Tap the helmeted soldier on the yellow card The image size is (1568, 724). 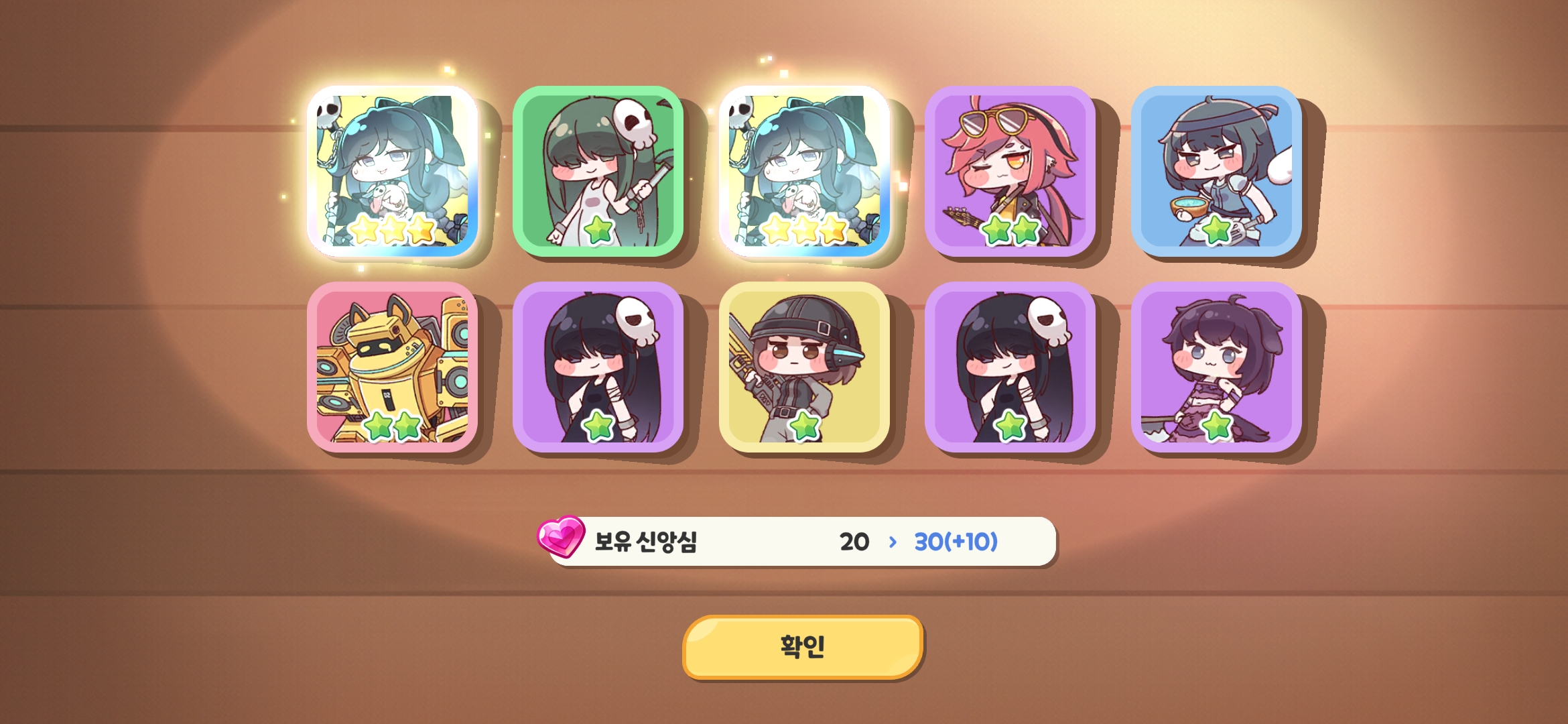(804, 367)
